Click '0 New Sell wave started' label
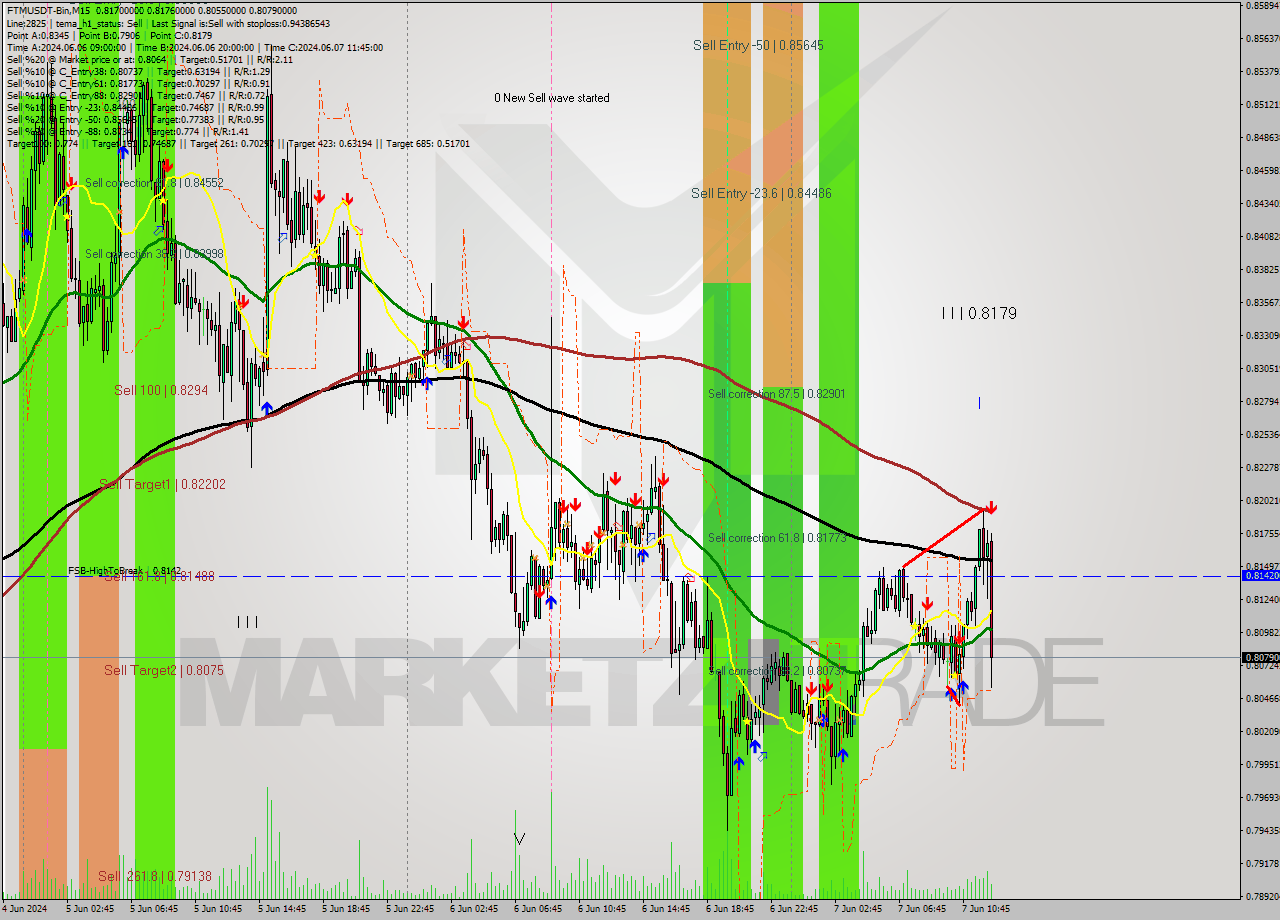Viewport: 1280px width, 920px height. [552, 98]
